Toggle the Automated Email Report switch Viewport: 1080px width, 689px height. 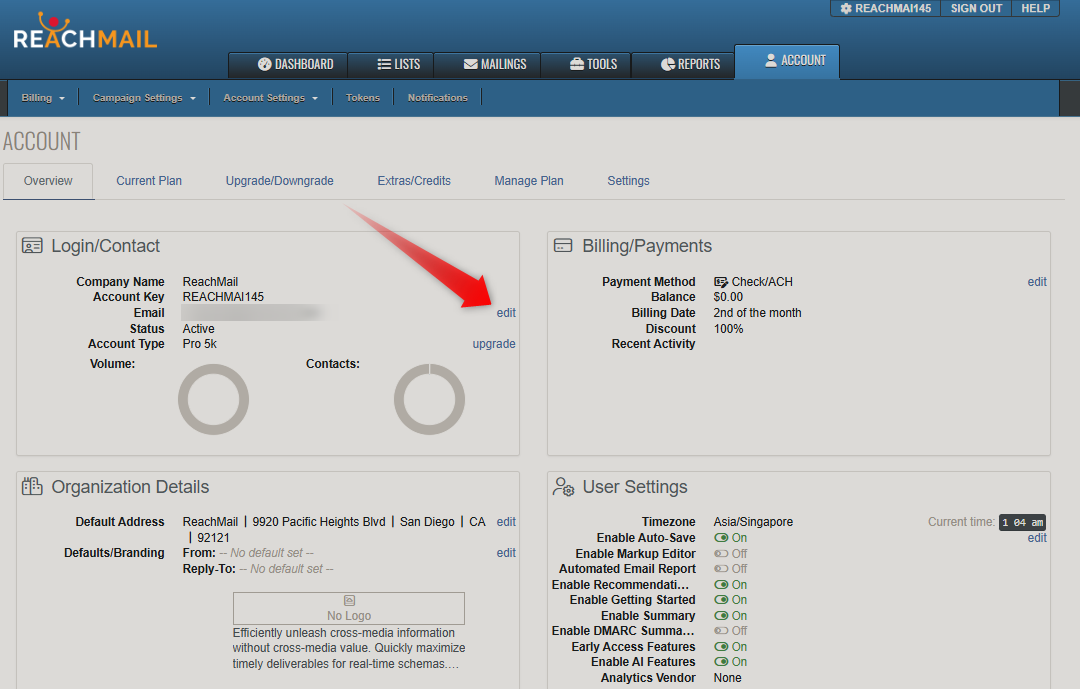click(721, 569)
